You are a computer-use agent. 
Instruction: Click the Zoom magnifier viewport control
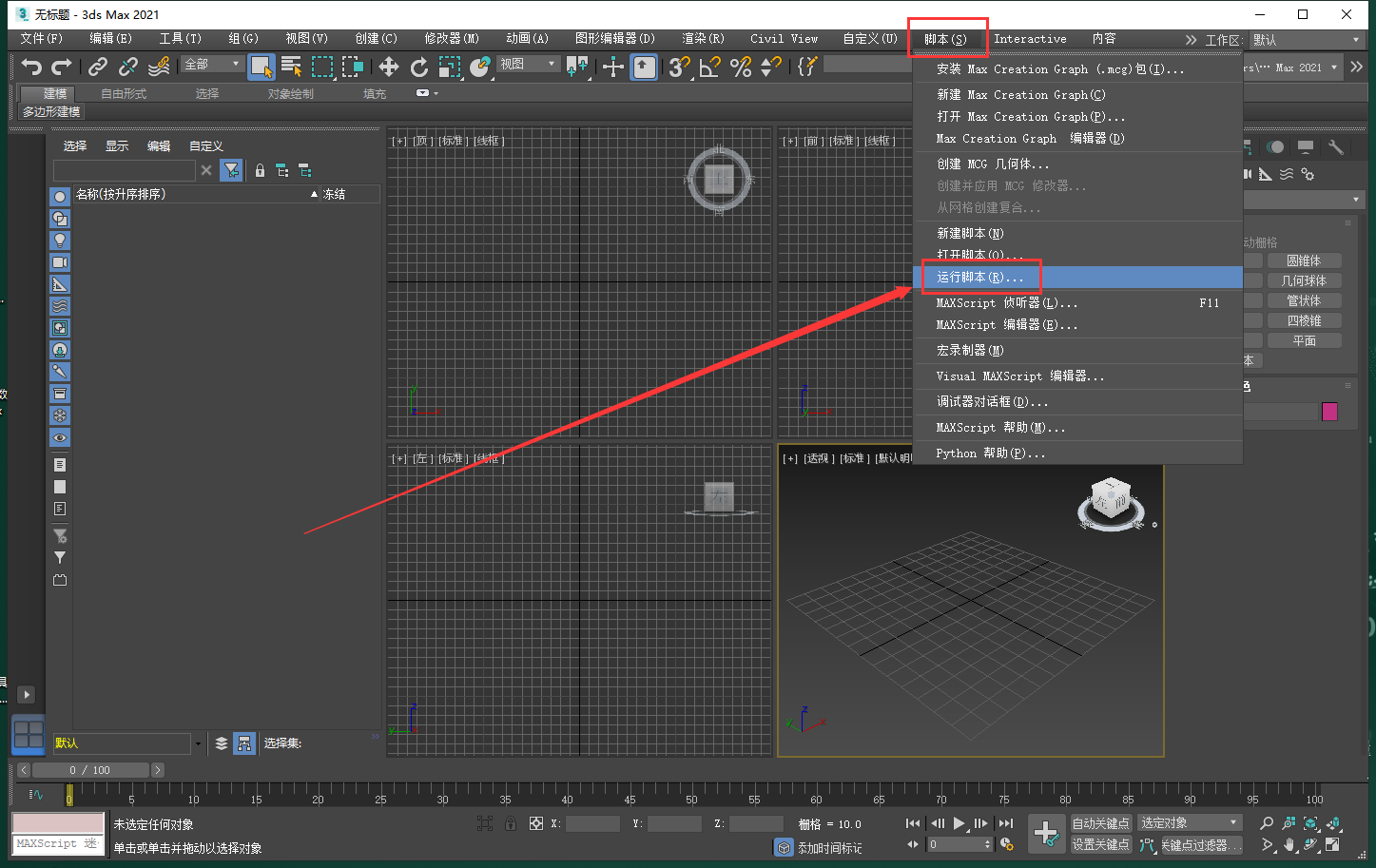point(1267,823)
